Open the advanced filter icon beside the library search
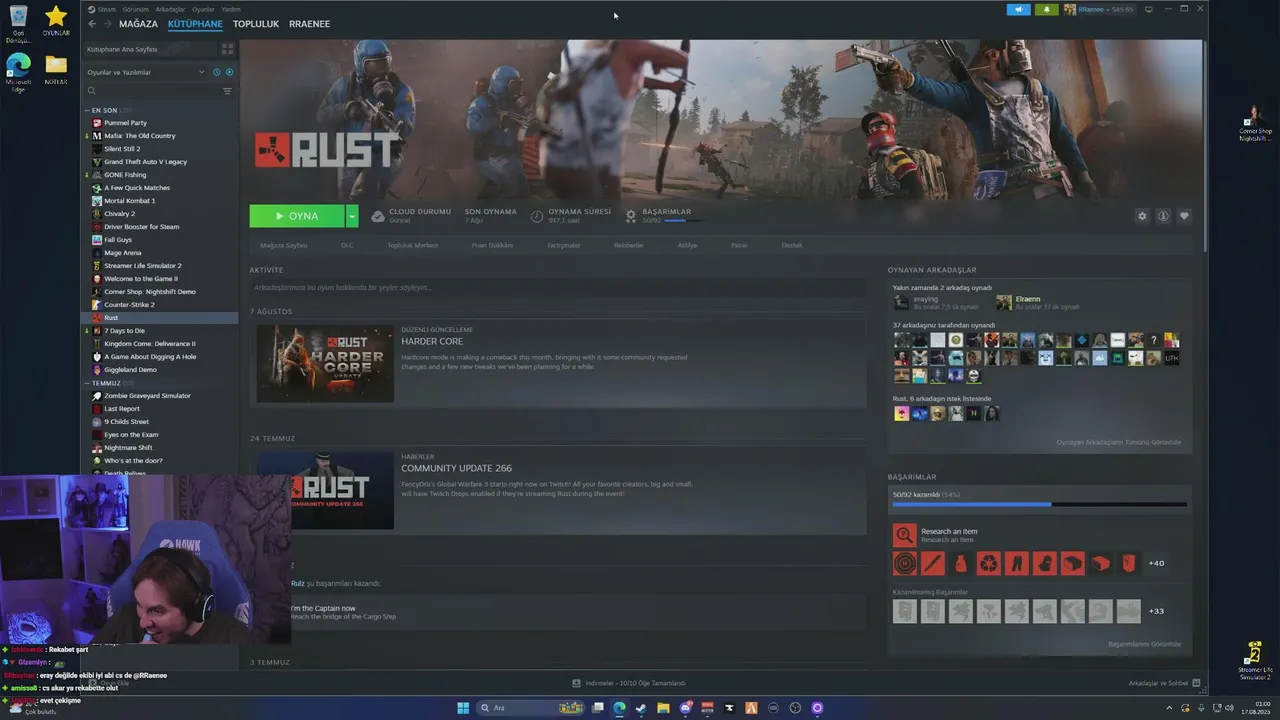The width and height of the screenshot is (1280, 720). click(227, 91)
